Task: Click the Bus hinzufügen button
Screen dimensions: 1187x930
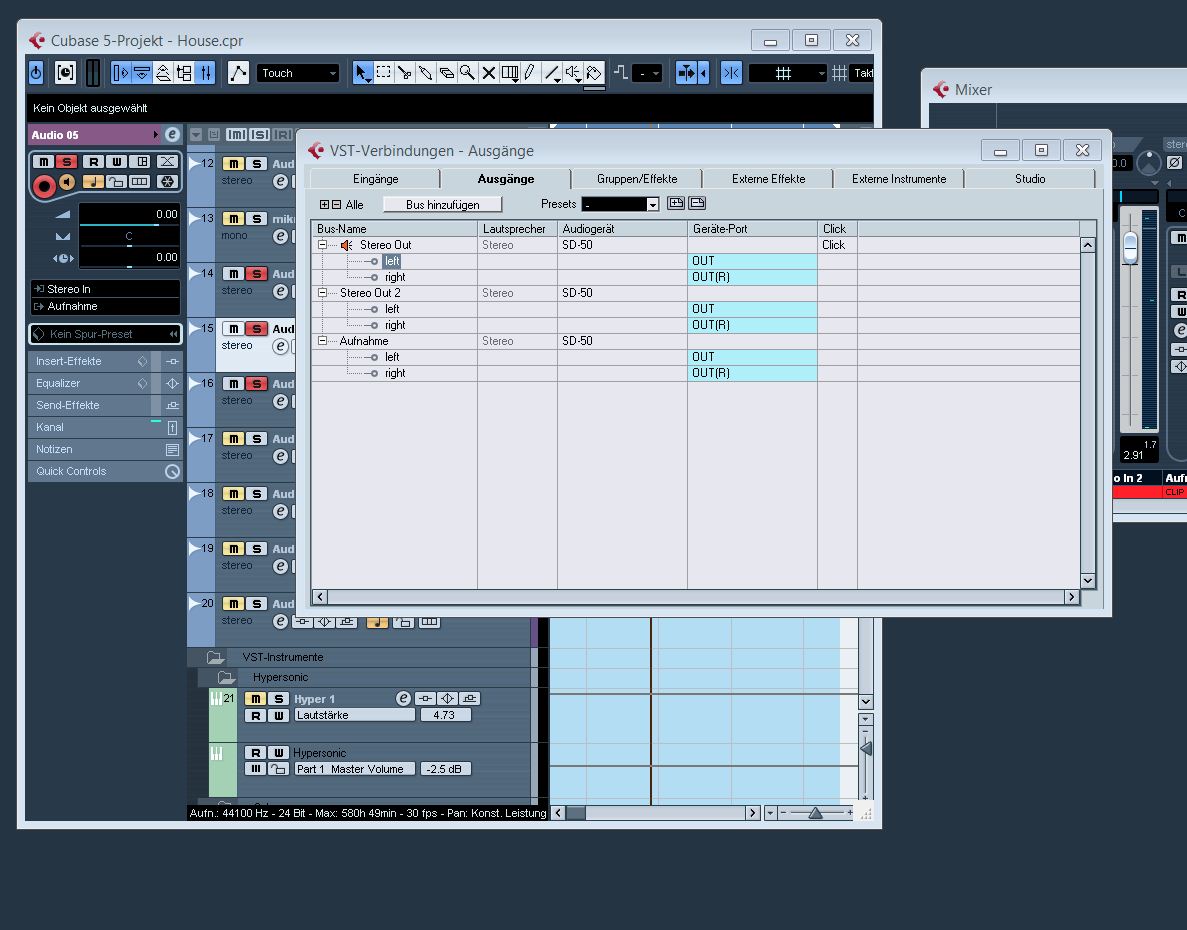Action: [x=443, y=204]
